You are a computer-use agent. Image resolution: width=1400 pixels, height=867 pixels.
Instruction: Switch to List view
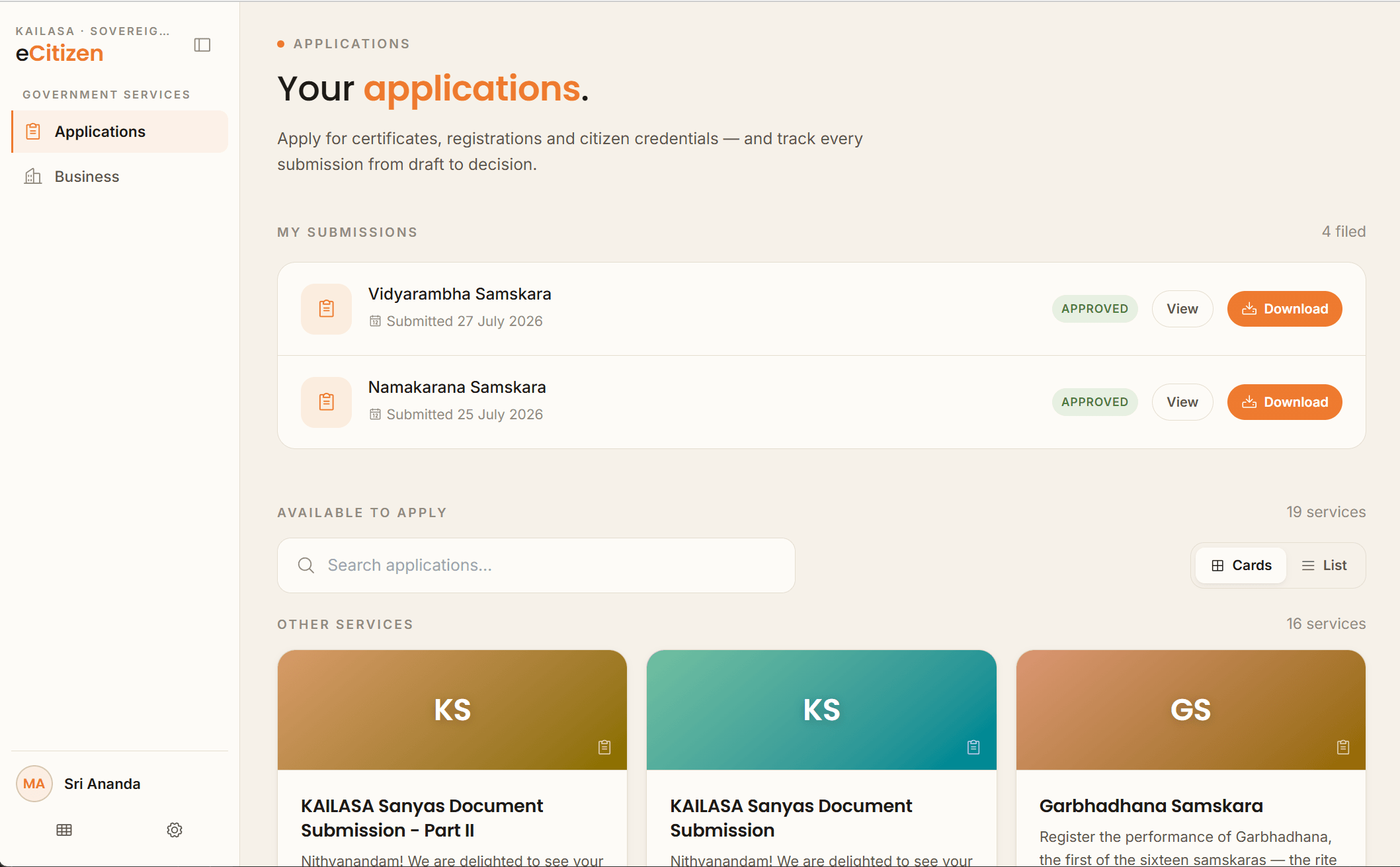[x=1325, y=565]
